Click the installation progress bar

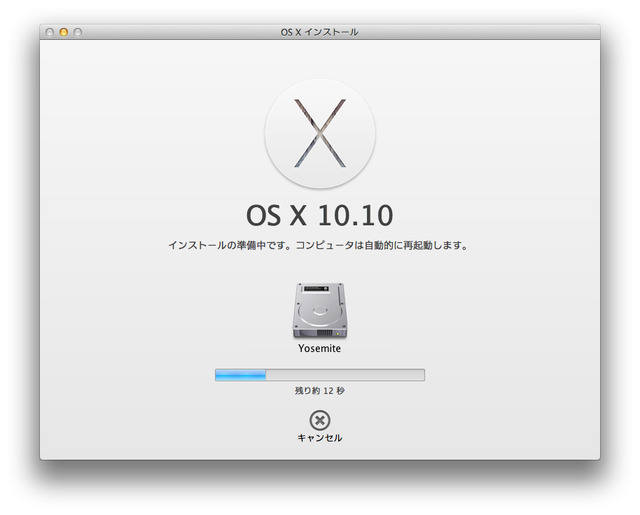tap(320, 375)
